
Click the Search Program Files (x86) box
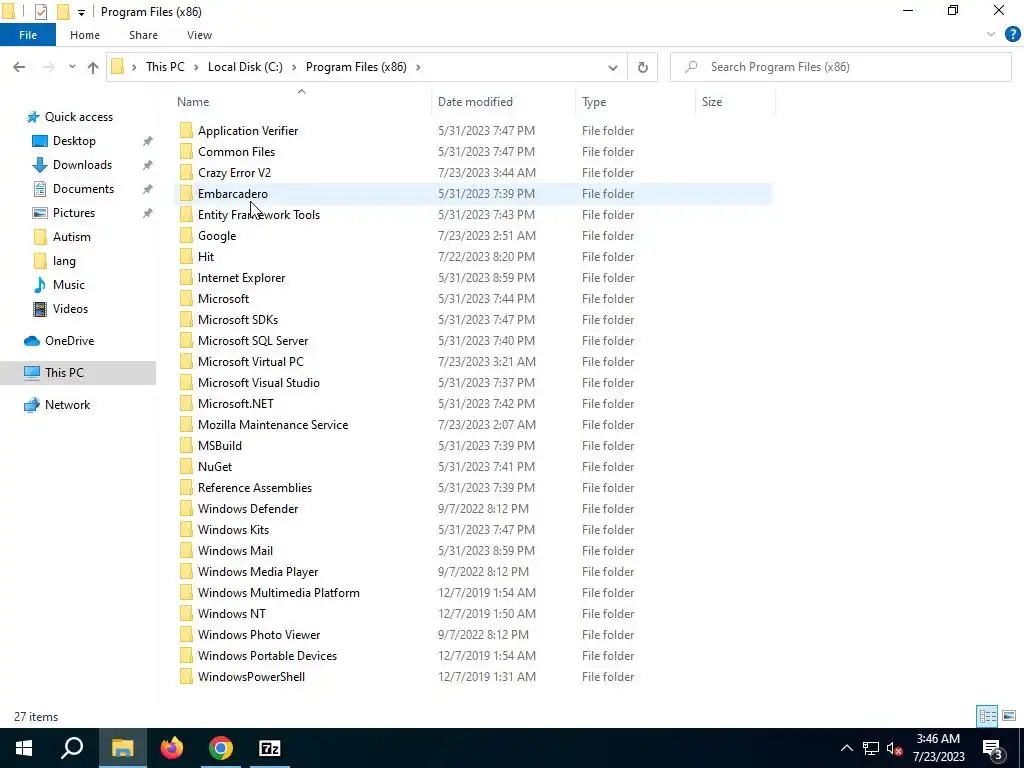pos(841,67)
